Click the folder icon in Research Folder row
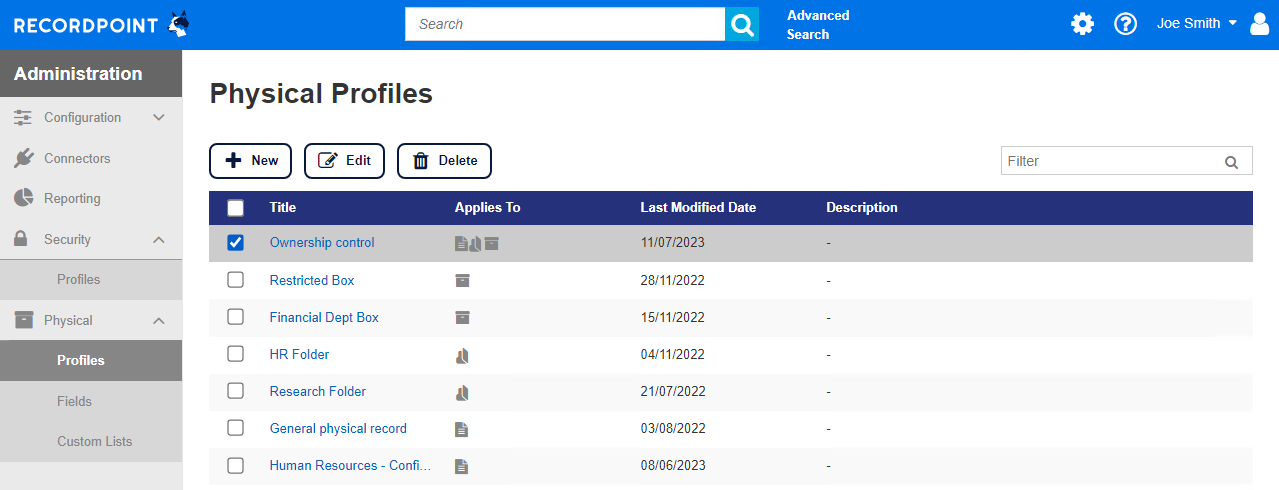Image resolution: width=1279 pixels, height=490 pixels. [462, 392]
